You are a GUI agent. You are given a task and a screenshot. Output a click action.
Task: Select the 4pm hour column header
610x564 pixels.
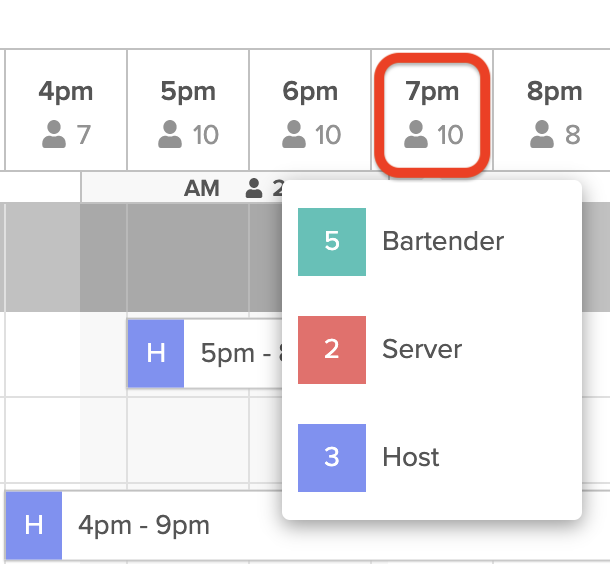tap(66, 110)
